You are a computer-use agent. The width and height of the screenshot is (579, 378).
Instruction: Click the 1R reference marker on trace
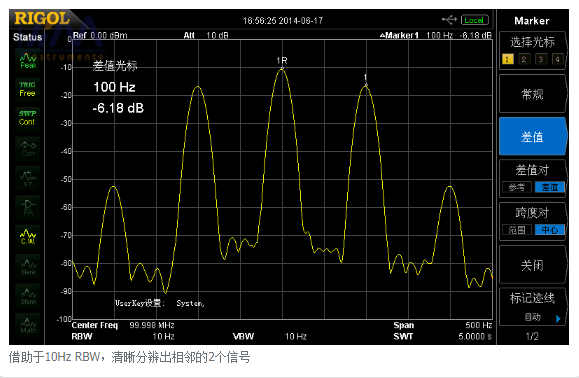(282, 61)
